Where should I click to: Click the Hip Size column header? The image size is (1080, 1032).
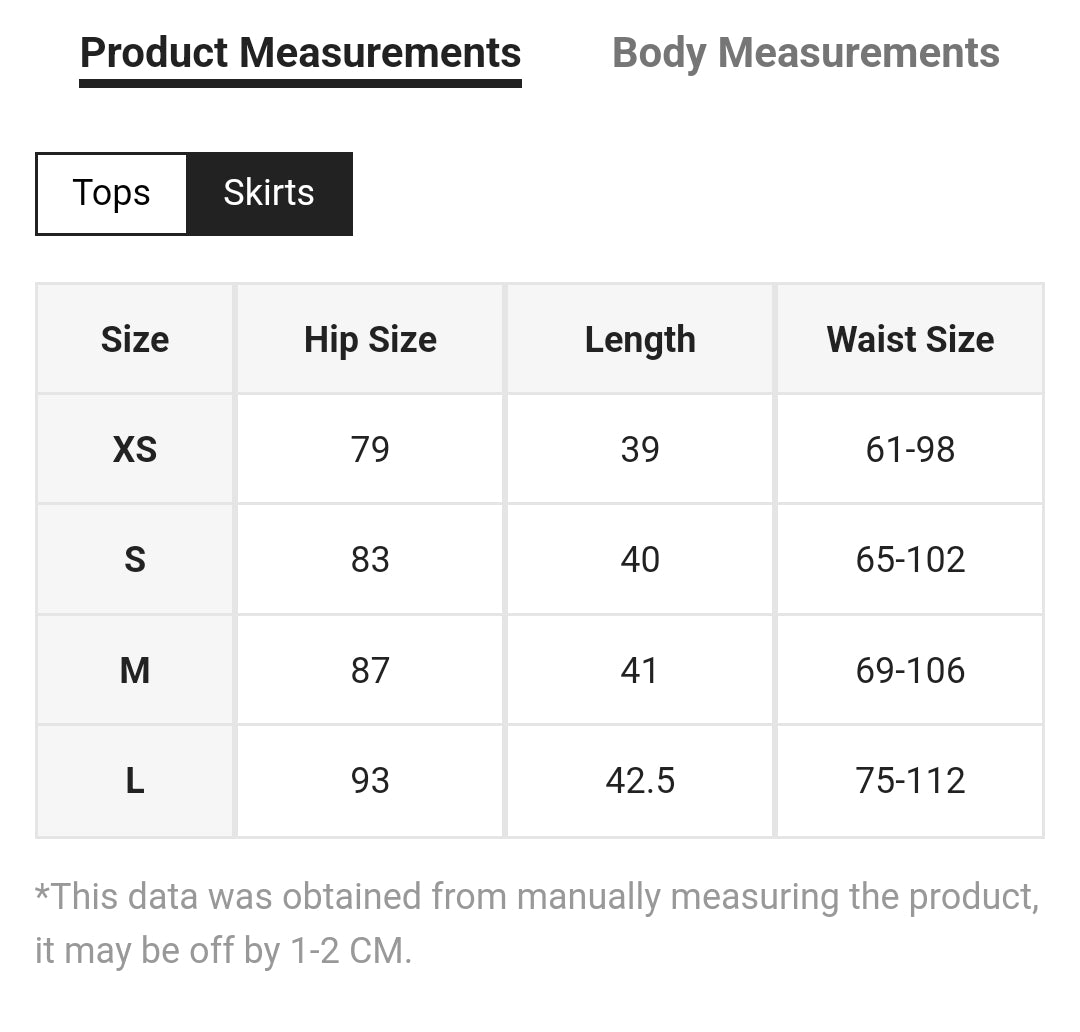(x=370, y=340)
